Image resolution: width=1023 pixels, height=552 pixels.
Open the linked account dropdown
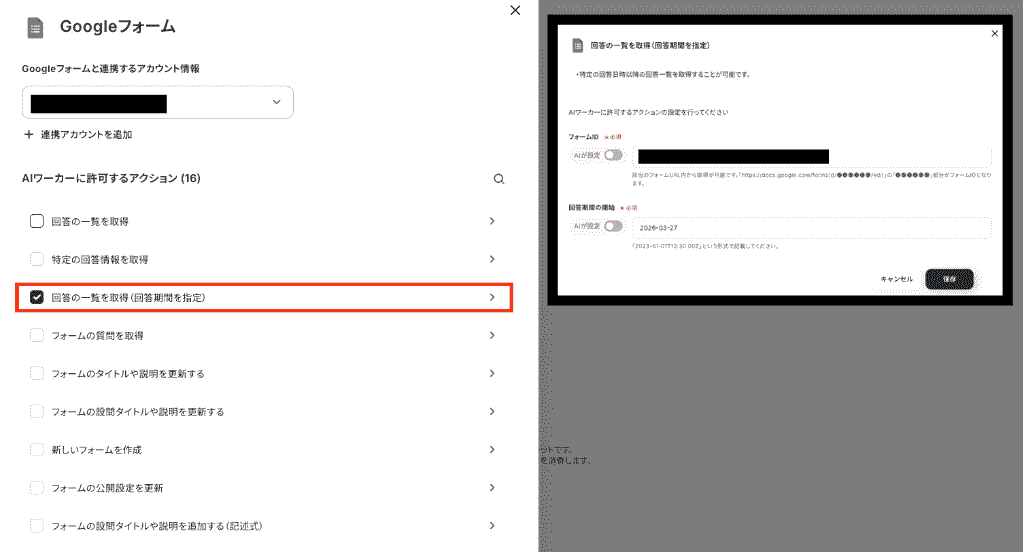click(x=158, y=102)
